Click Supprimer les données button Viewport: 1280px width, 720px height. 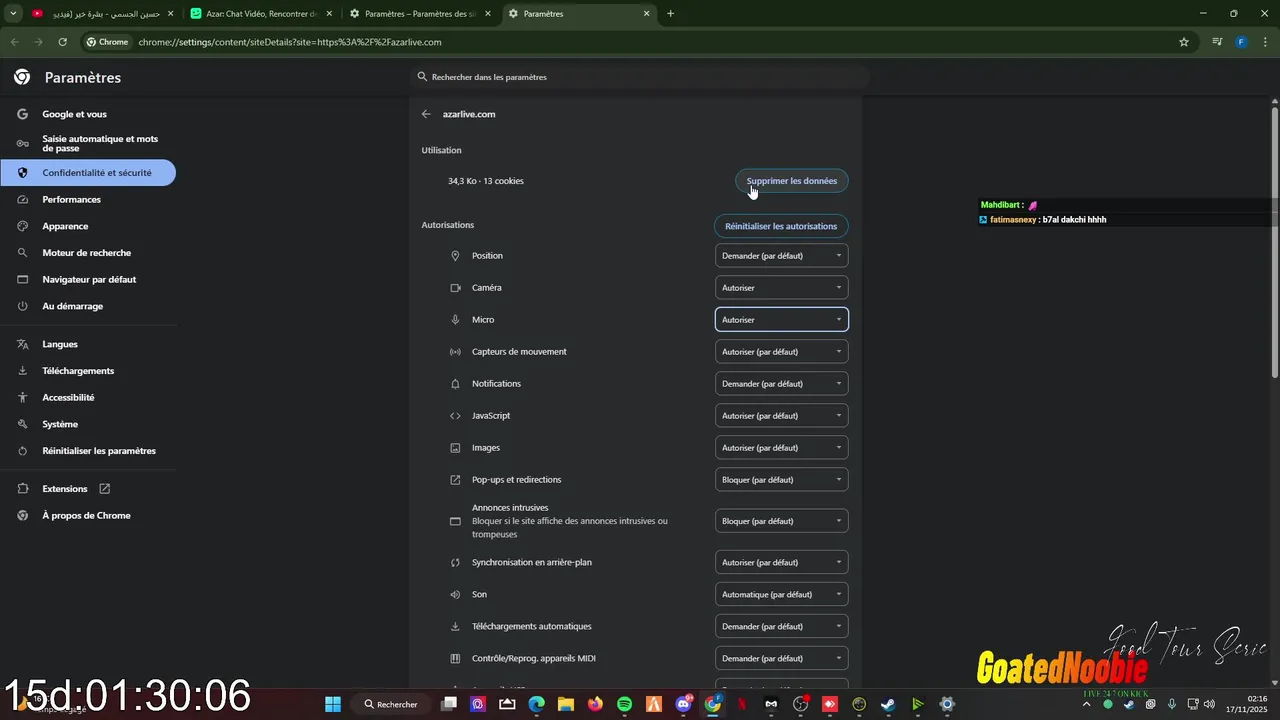pos(792,181)
